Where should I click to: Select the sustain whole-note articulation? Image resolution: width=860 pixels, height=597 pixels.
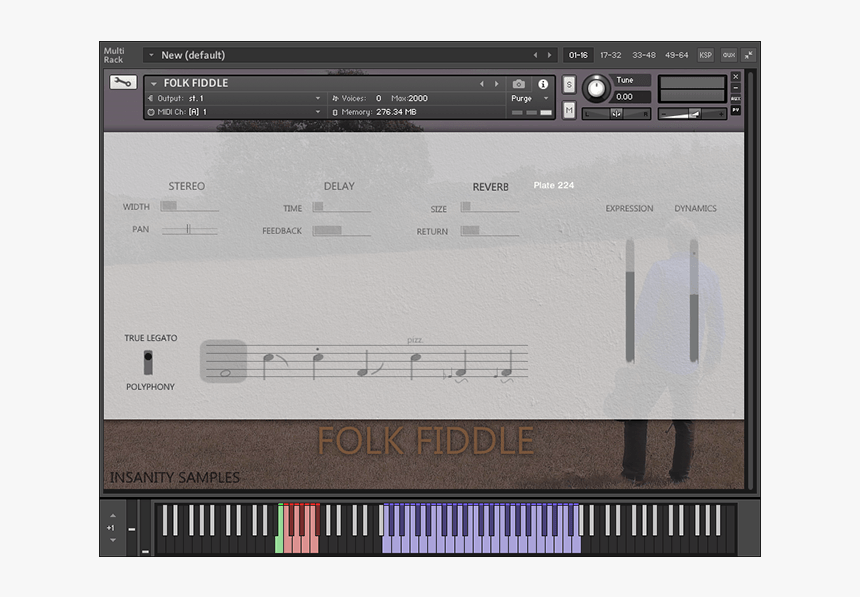pos(224,361)
